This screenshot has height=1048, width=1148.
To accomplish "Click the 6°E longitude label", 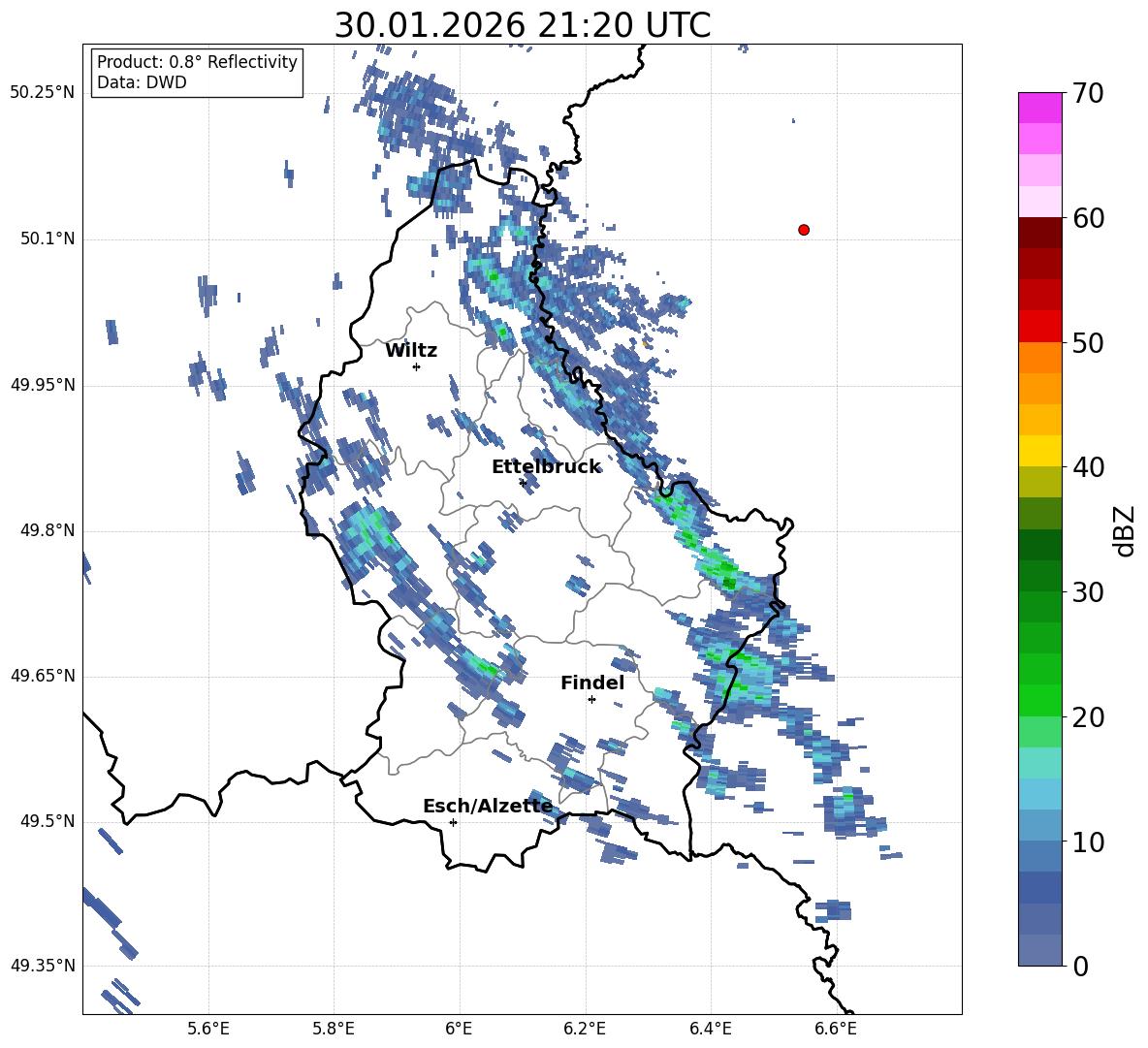I will point(459,1030).
